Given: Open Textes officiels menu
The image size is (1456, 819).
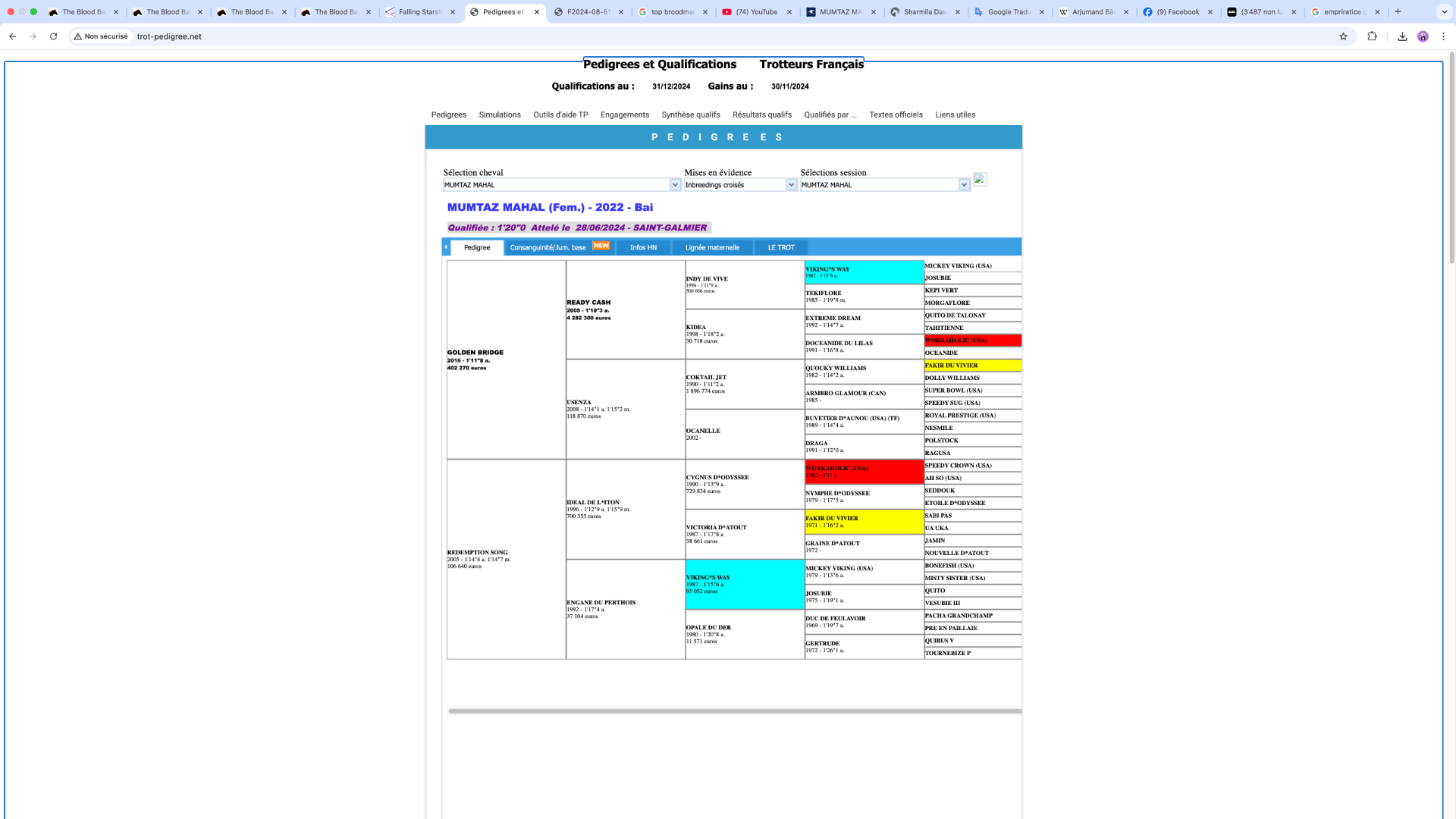Looking at the screenshot, I should [x=896, y=115].
